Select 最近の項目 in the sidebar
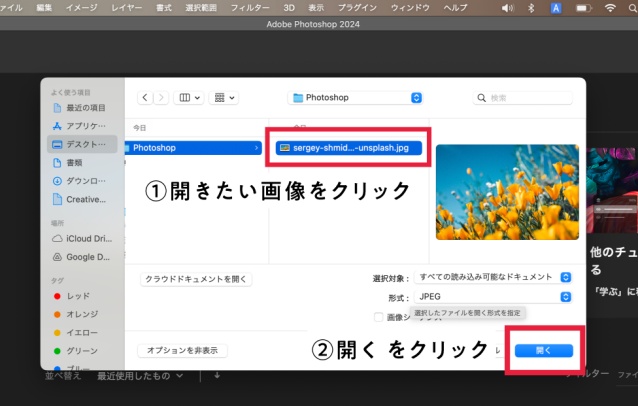Image resolution: width=638 pixels, height=406 pixels. tap(80, 108)
